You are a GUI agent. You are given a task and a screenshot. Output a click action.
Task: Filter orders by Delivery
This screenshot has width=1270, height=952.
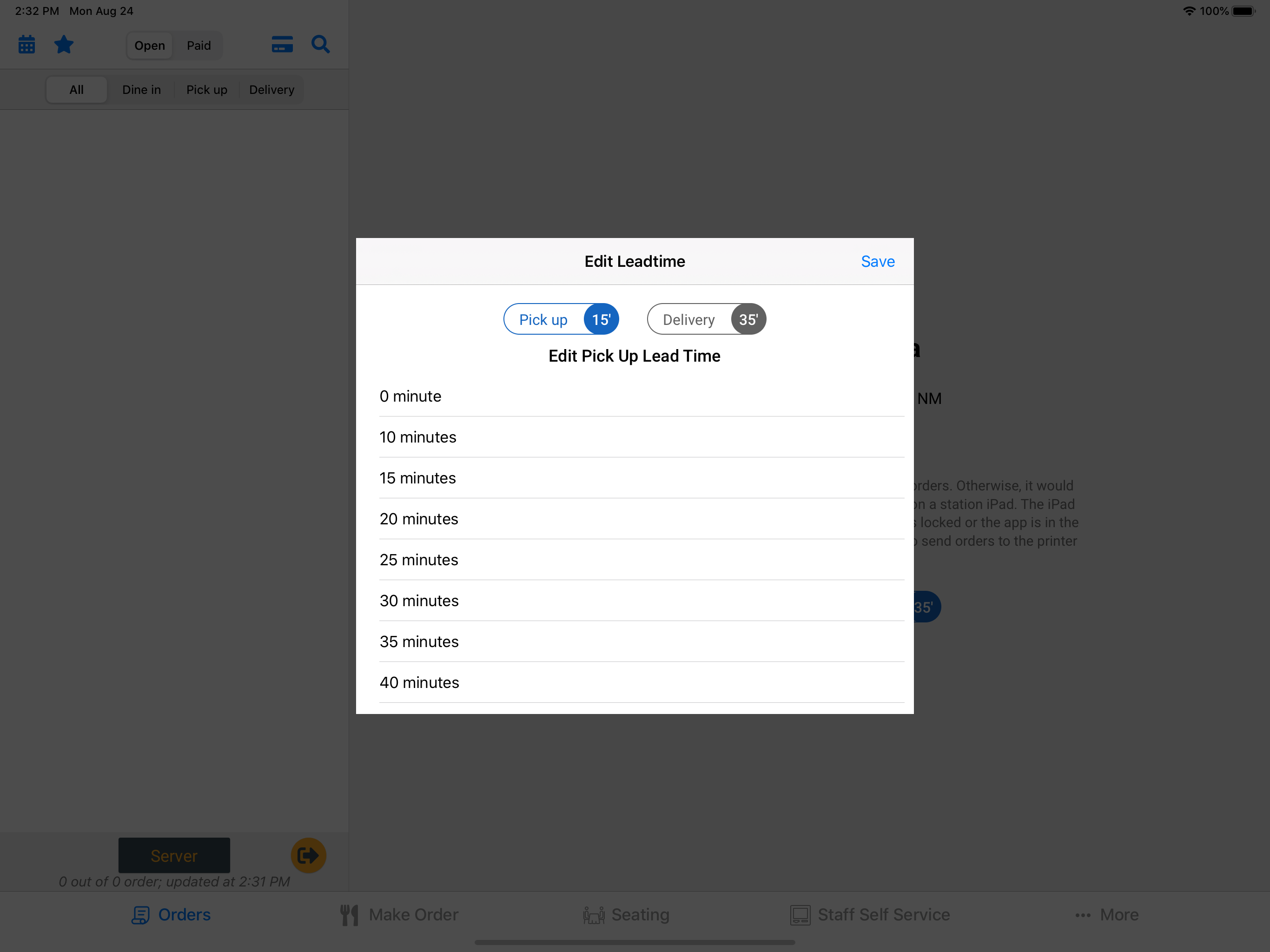pos(271,90)
